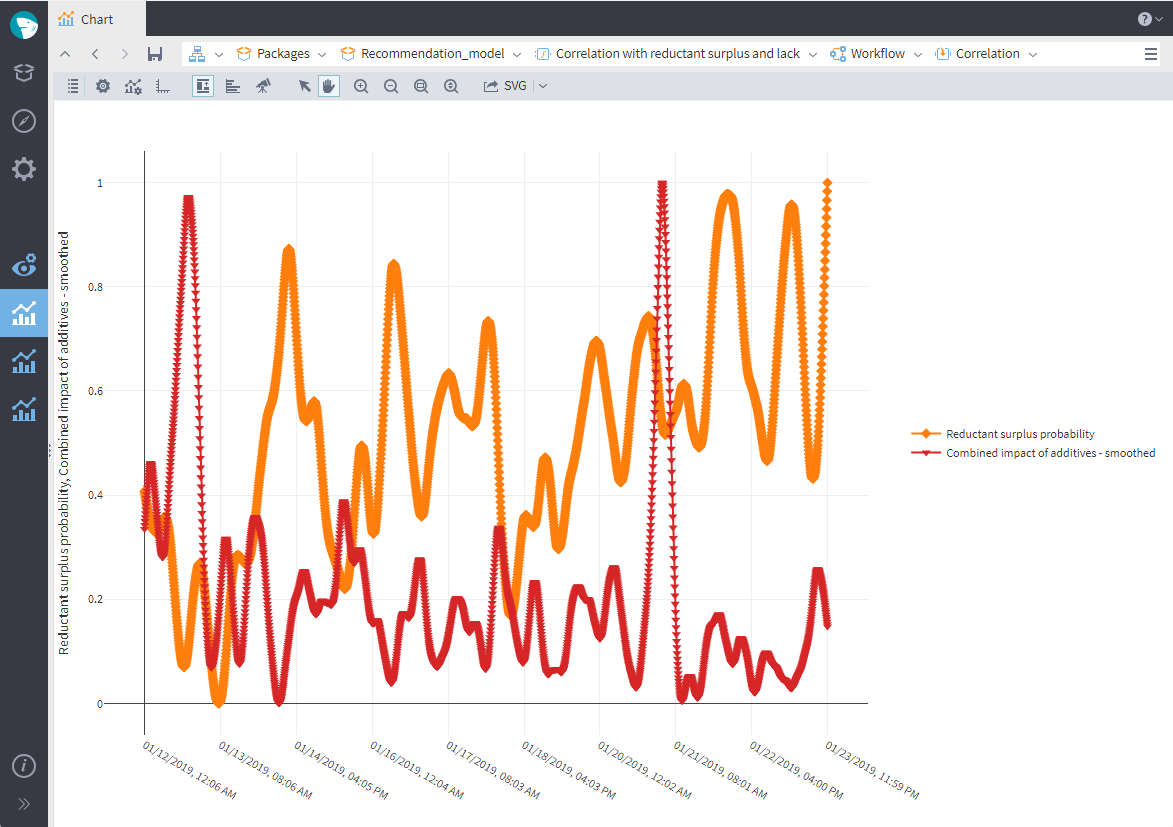Open the Packages breadcrumb item

tap(273, 54)
